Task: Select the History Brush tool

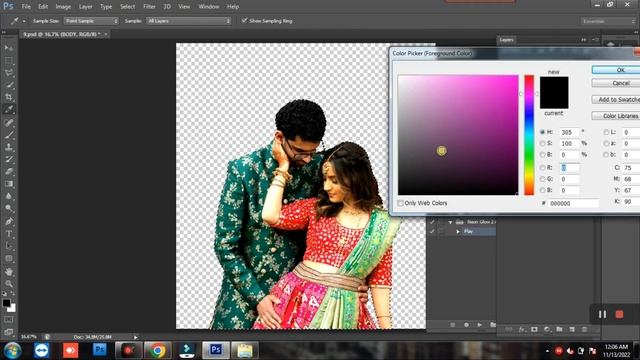Action: 9,159
